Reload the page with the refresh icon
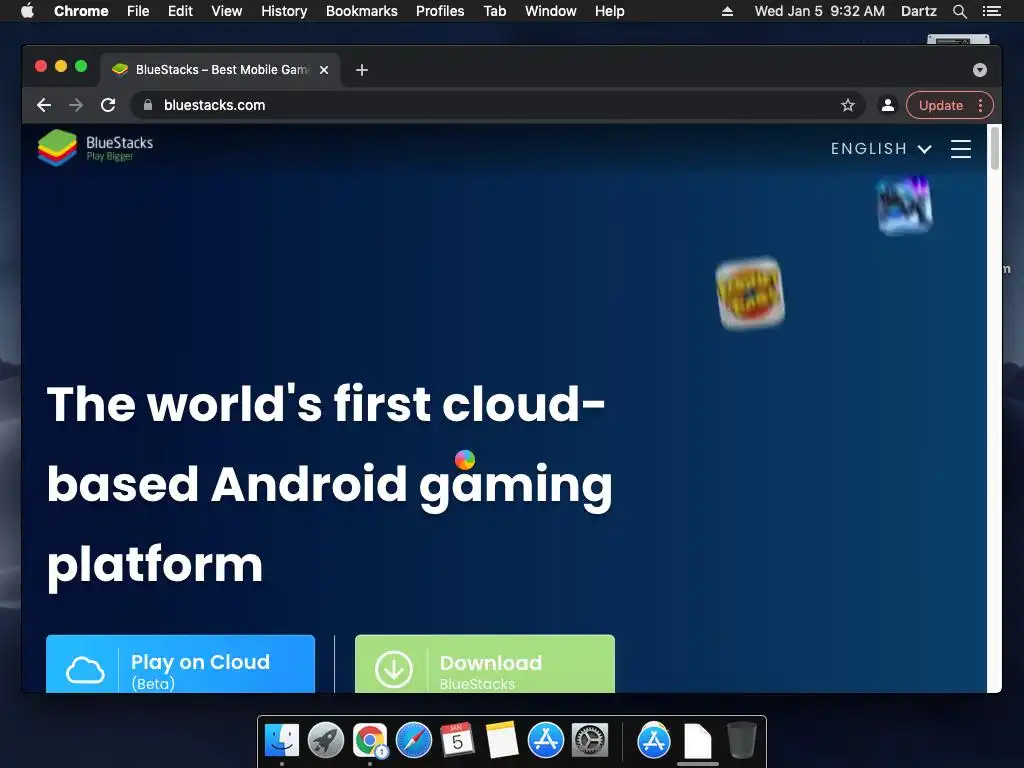1024x768 pixels. pyautogui.click(x=108, y=105)
